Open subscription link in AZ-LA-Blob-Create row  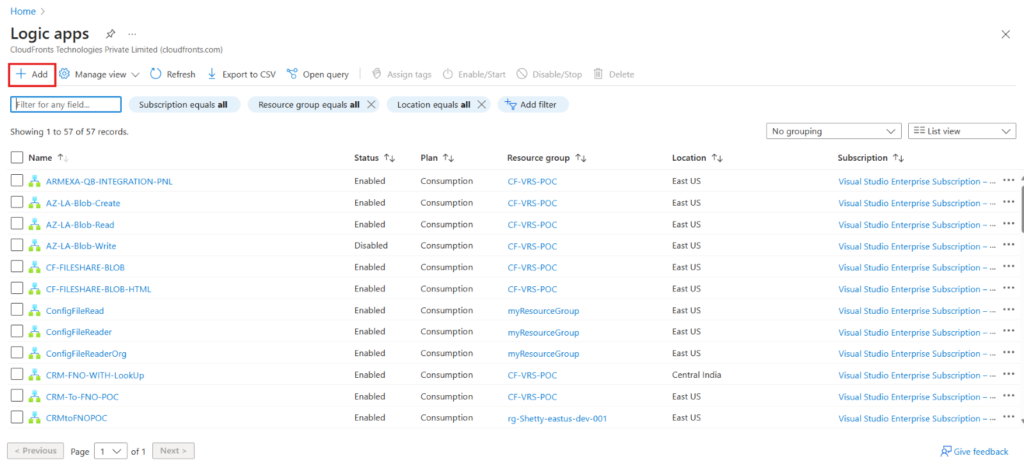pyautogui.click(x=917, y=203)
